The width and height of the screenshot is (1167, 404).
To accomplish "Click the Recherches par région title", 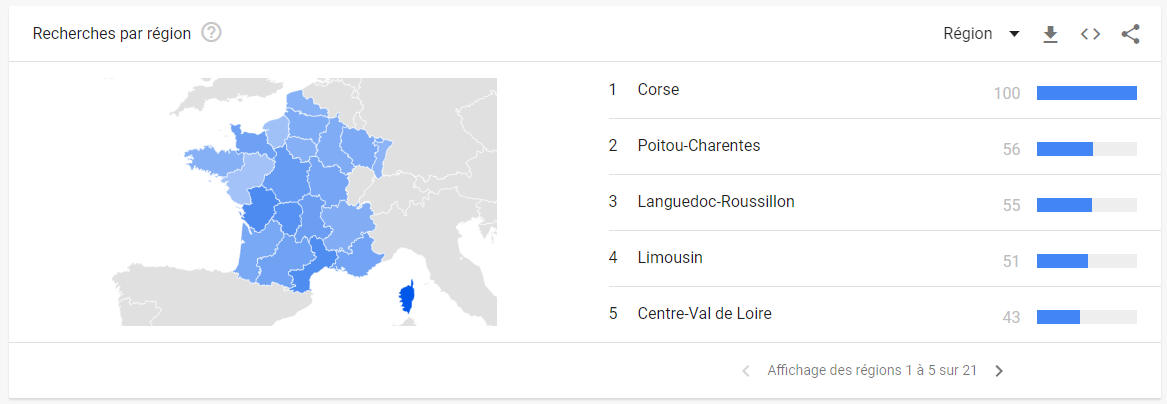I will (x=112, y=33).
